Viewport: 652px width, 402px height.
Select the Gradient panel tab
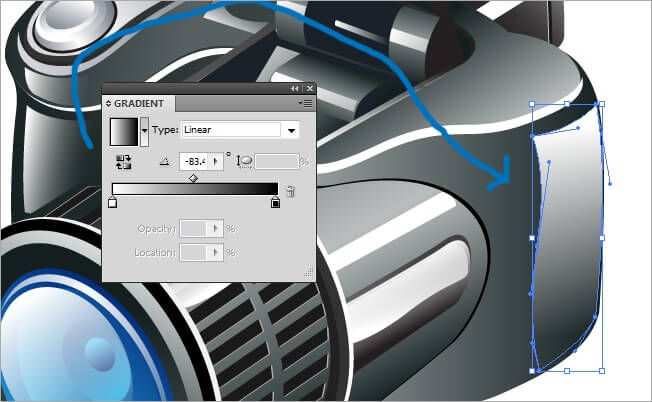[138, 104]
